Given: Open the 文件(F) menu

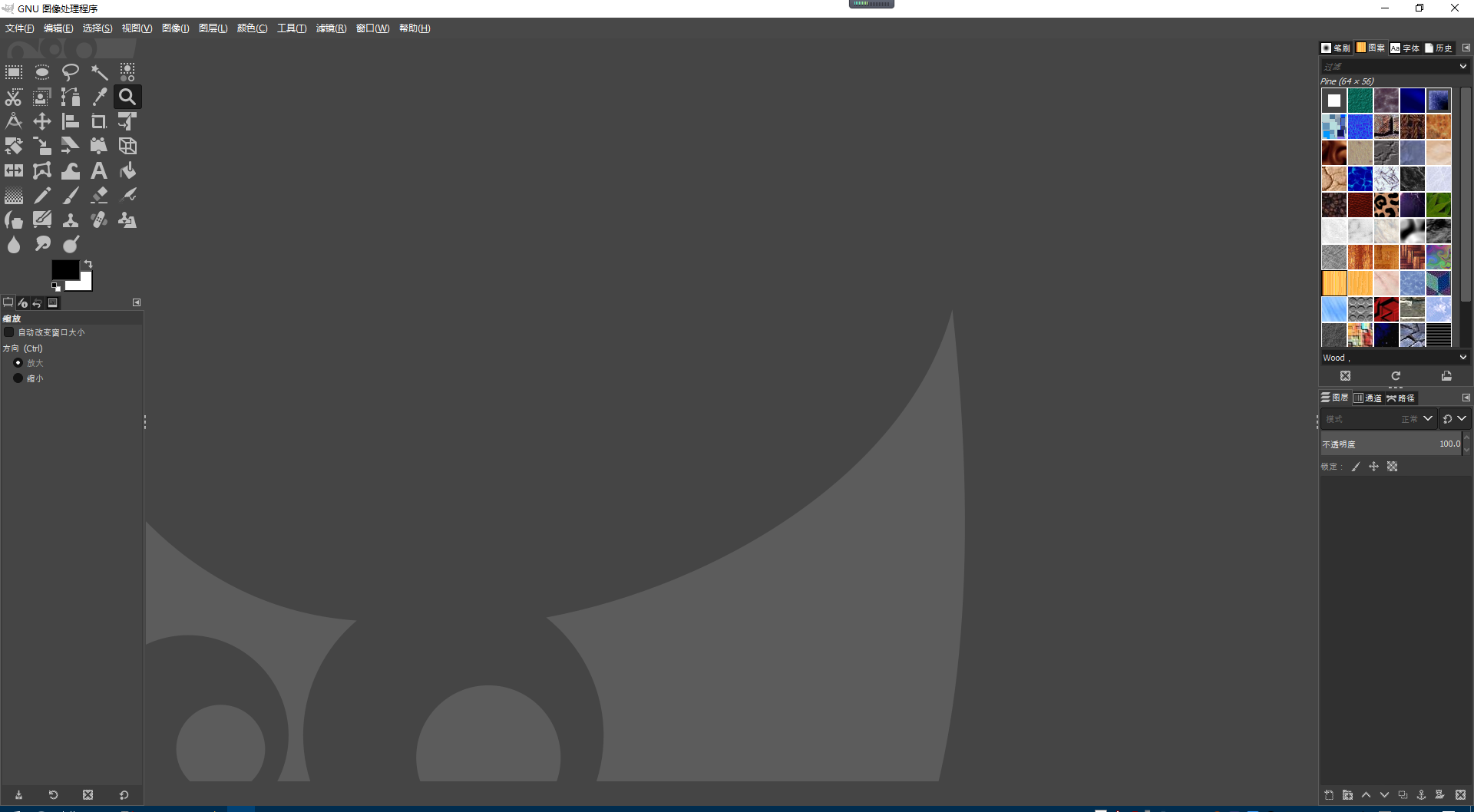Looking at the screenshot, I should 20,28.
